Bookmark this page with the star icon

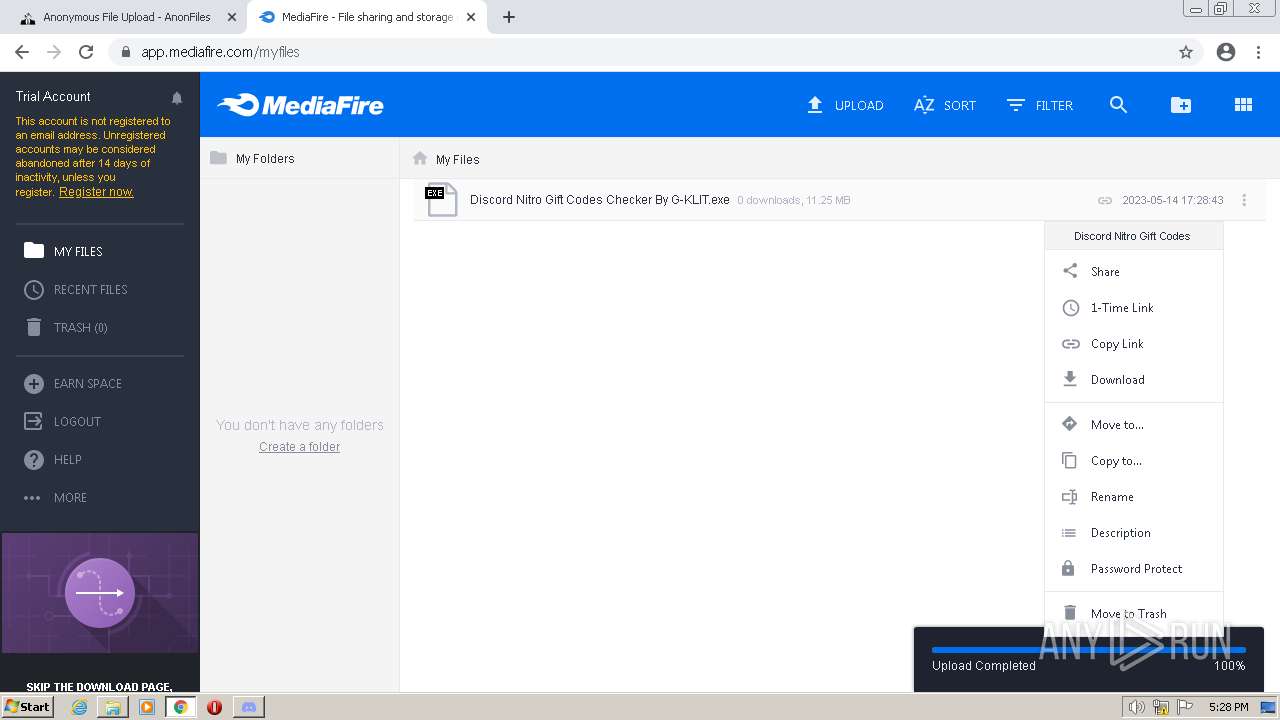tap(1186, 52)
